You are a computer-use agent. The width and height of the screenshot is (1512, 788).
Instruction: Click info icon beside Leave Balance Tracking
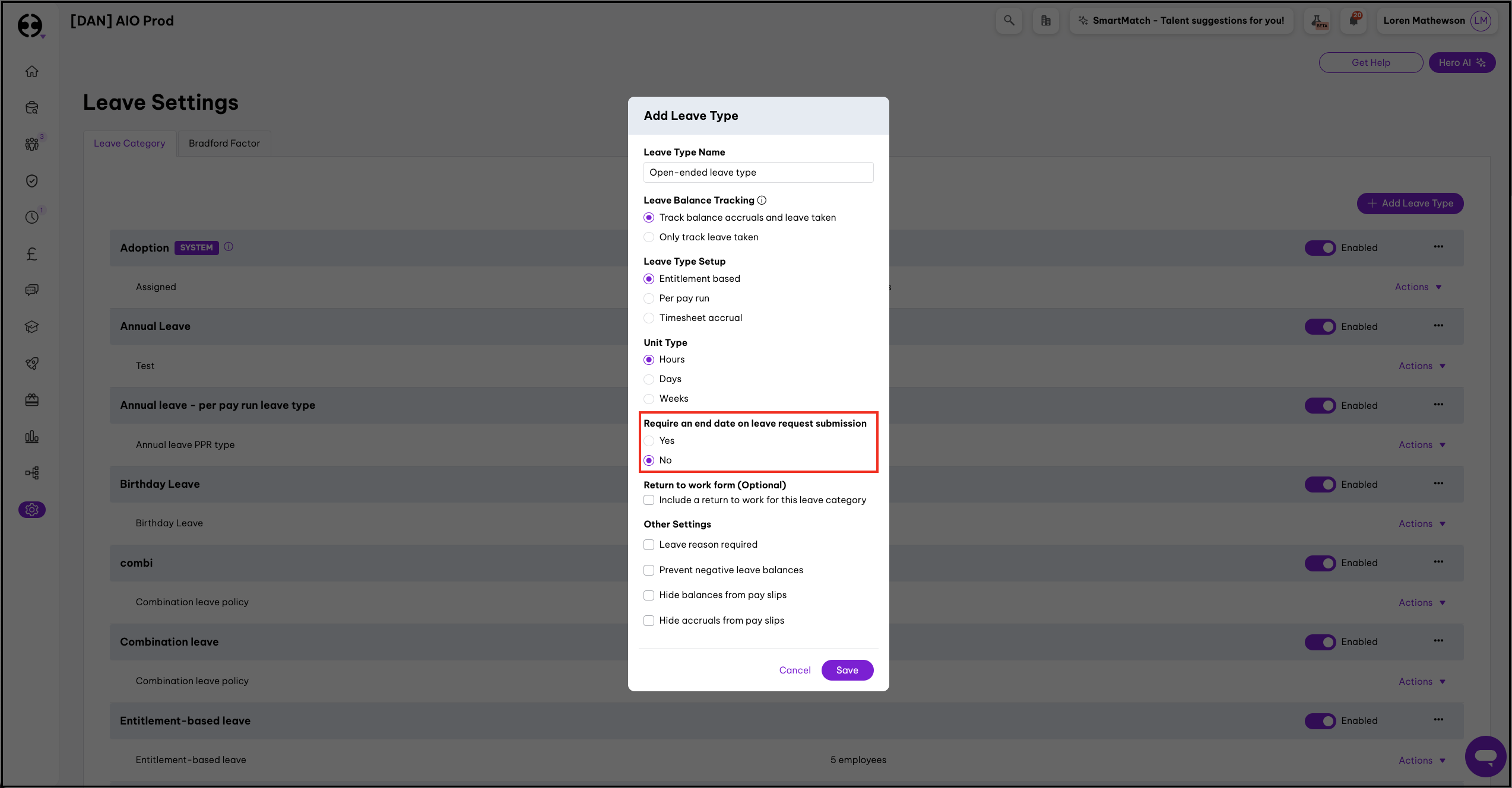(x=762, y=201)
